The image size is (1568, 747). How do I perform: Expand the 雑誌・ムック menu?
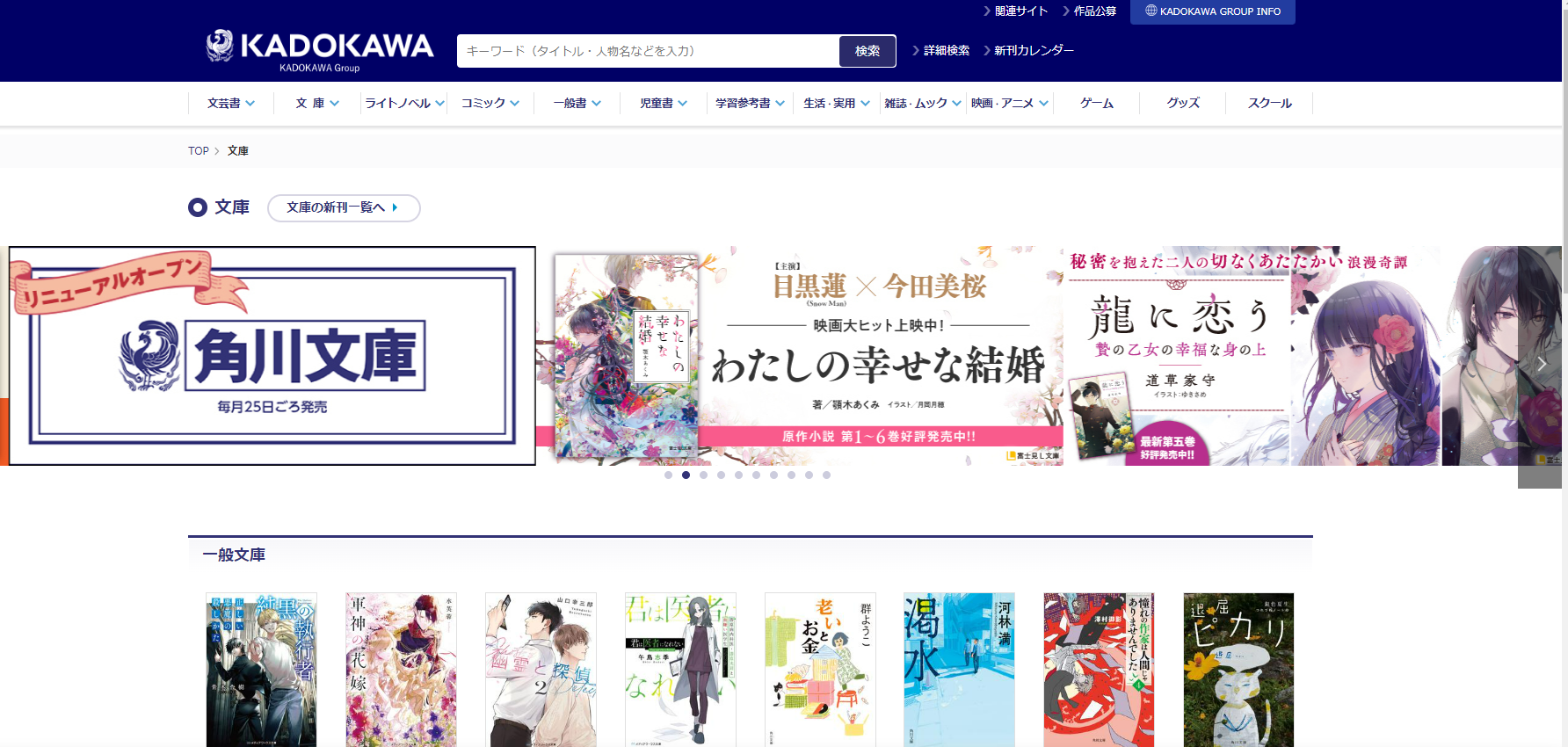tap(923, 103)
